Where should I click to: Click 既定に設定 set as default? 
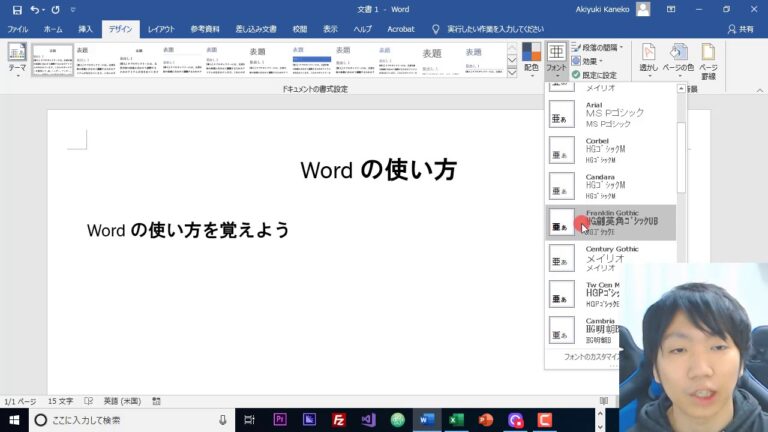pos(594,75)
